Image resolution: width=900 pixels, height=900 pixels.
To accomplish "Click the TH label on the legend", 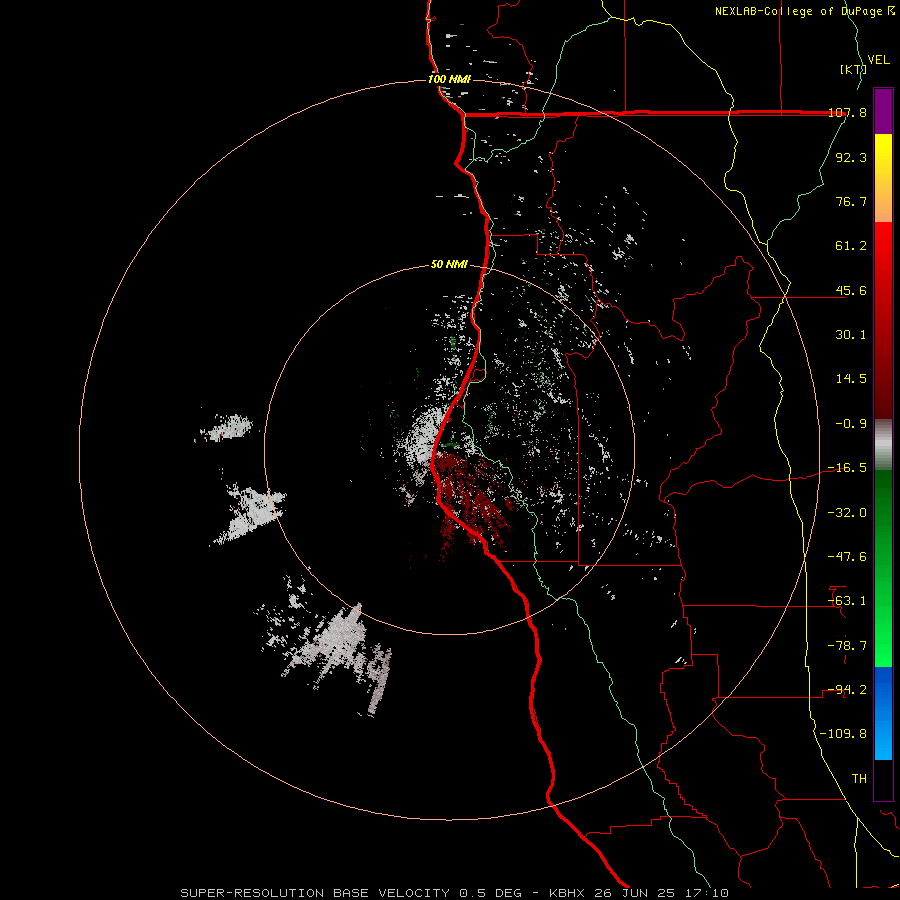I will [x=859, y=778].
